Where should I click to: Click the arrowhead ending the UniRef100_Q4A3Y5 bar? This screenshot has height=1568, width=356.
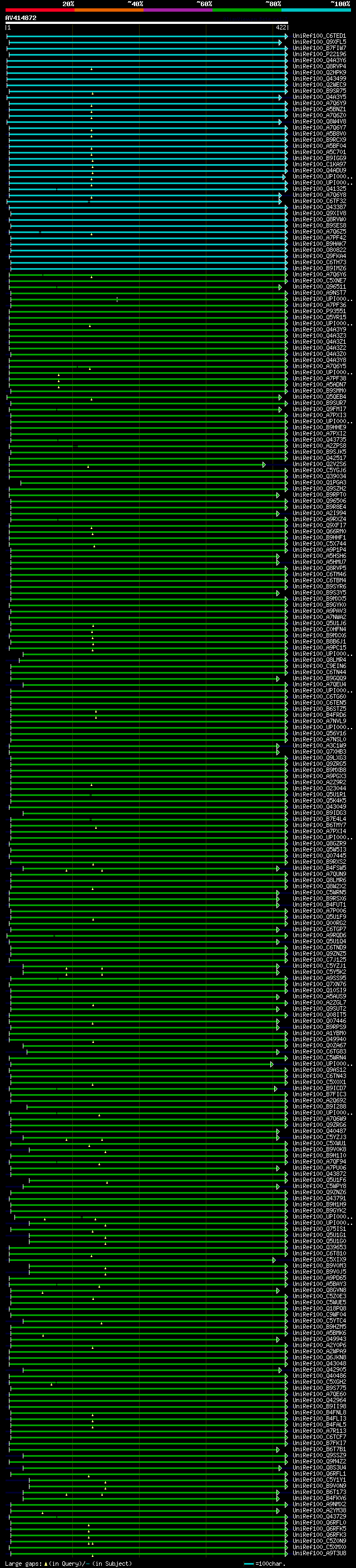click(280, 97)
